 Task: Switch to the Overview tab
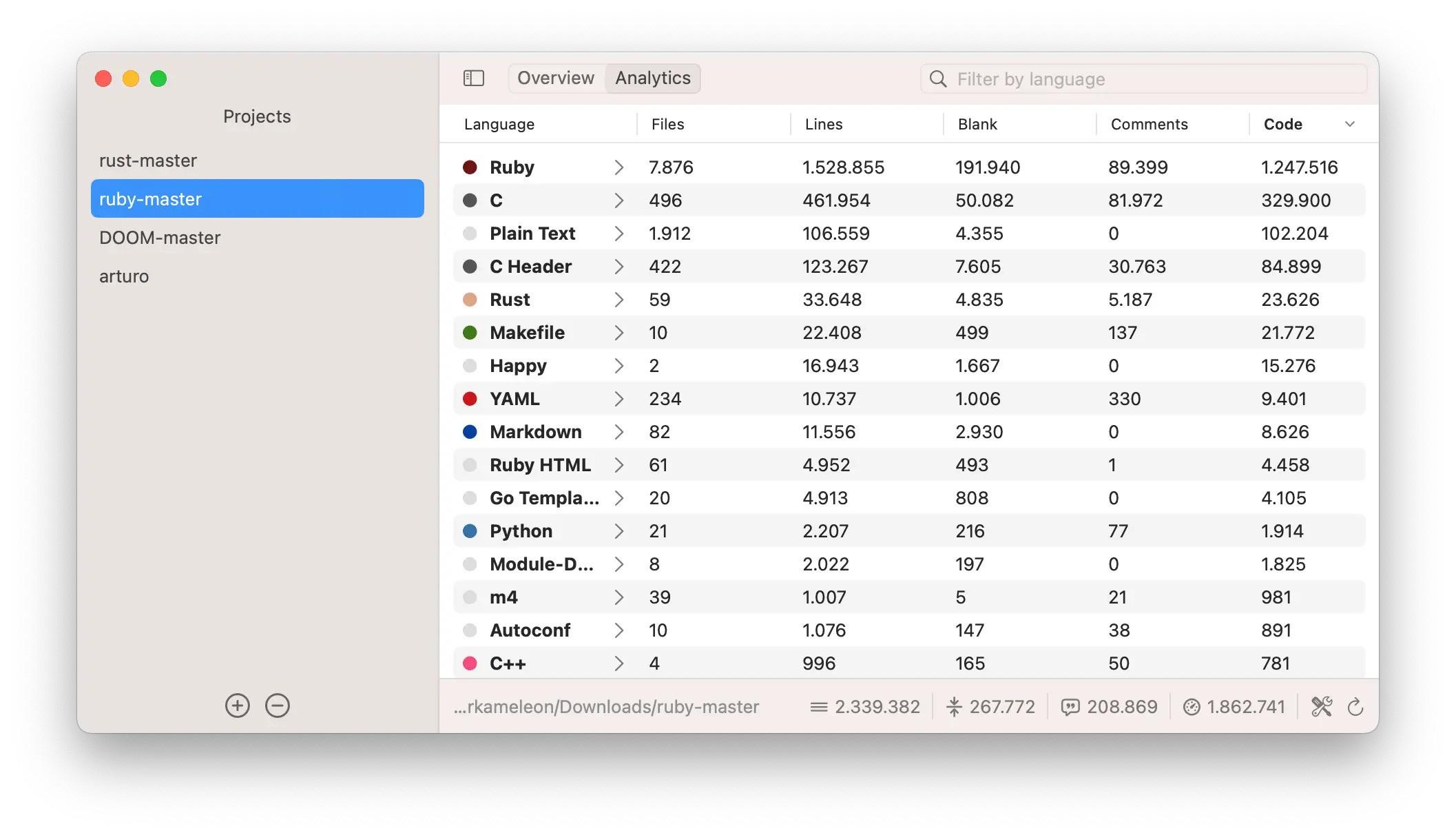pos(556,78)
